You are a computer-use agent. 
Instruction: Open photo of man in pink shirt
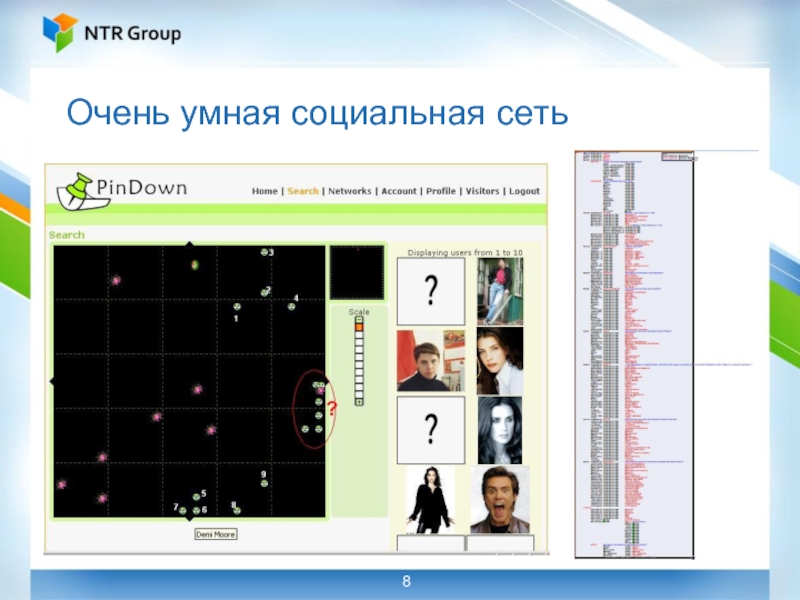coord(500,291)
